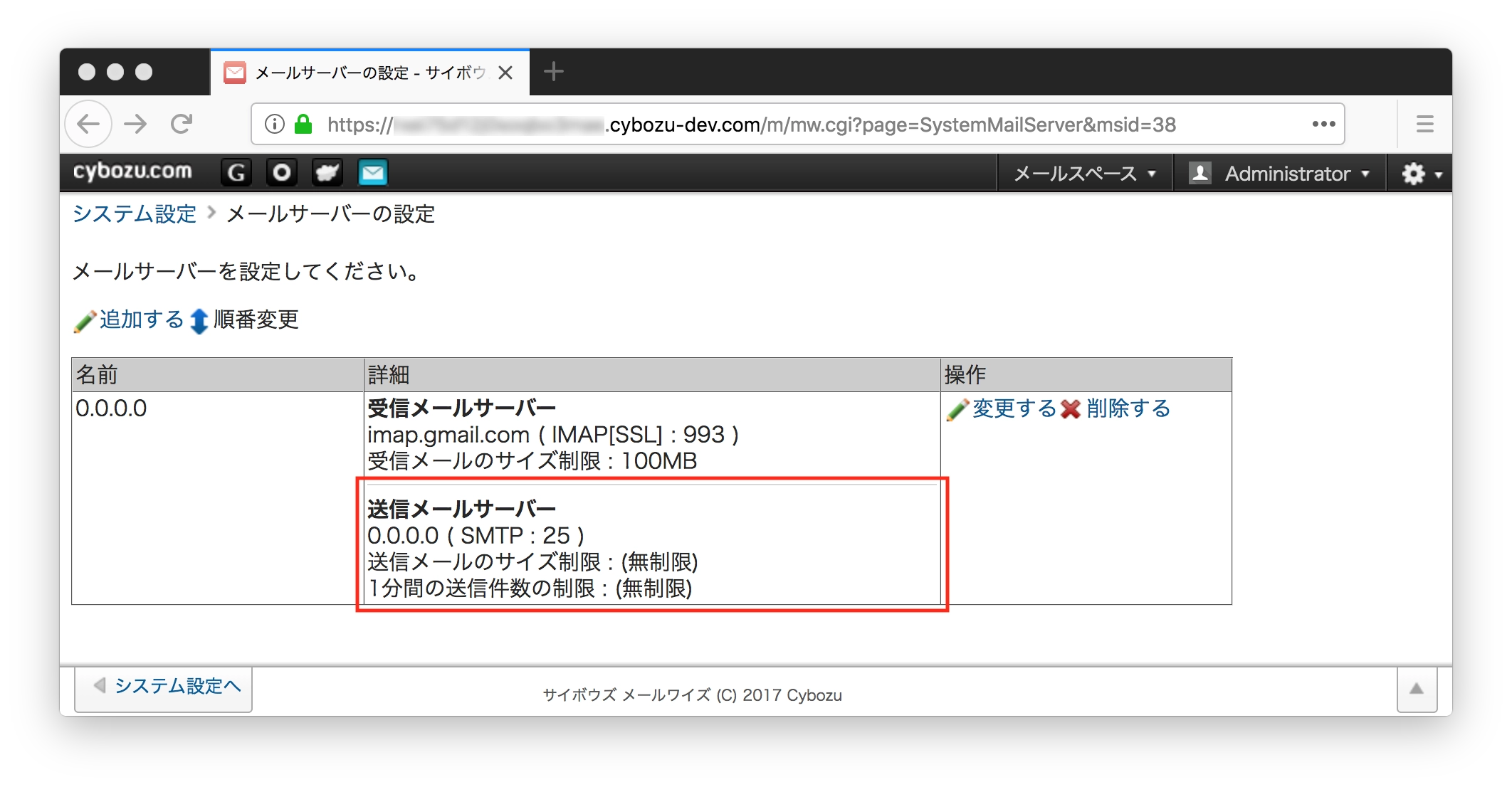
Task: Click the browser reload icon
Action: point(182,125)
